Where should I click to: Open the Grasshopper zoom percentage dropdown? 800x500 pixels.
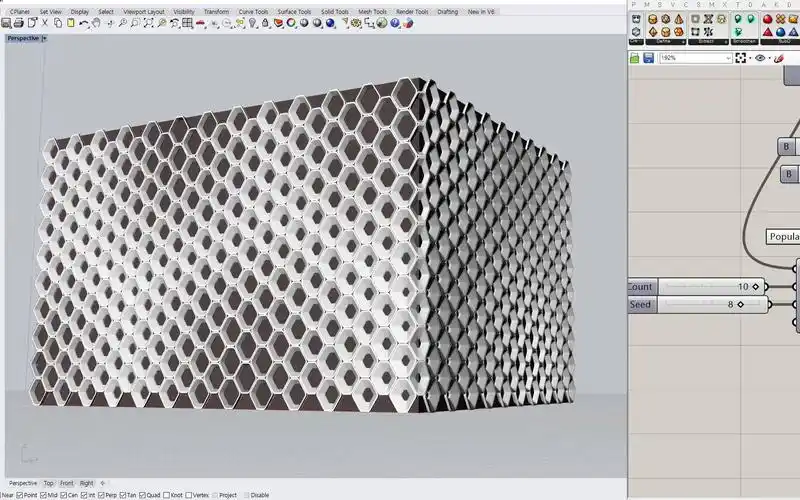click(727, 58)
